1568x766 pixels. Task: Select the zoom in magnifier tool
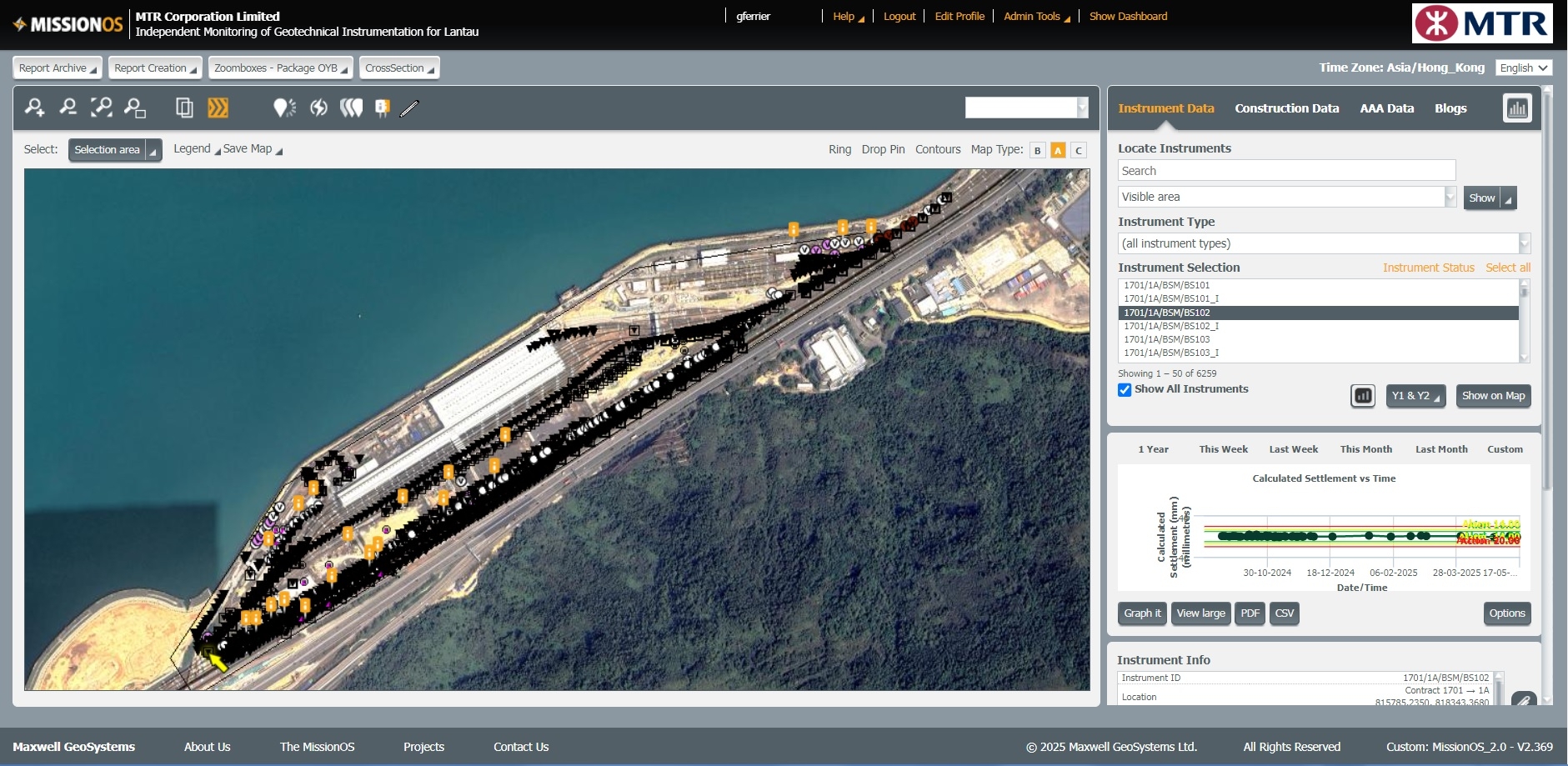[x=35, y=108]
